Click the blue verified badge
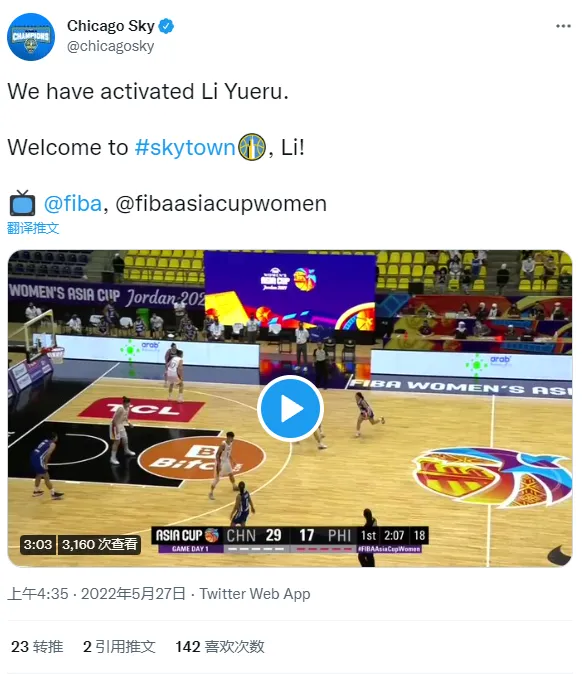Viewport: 585px width, 674px height. click(166, 26)
